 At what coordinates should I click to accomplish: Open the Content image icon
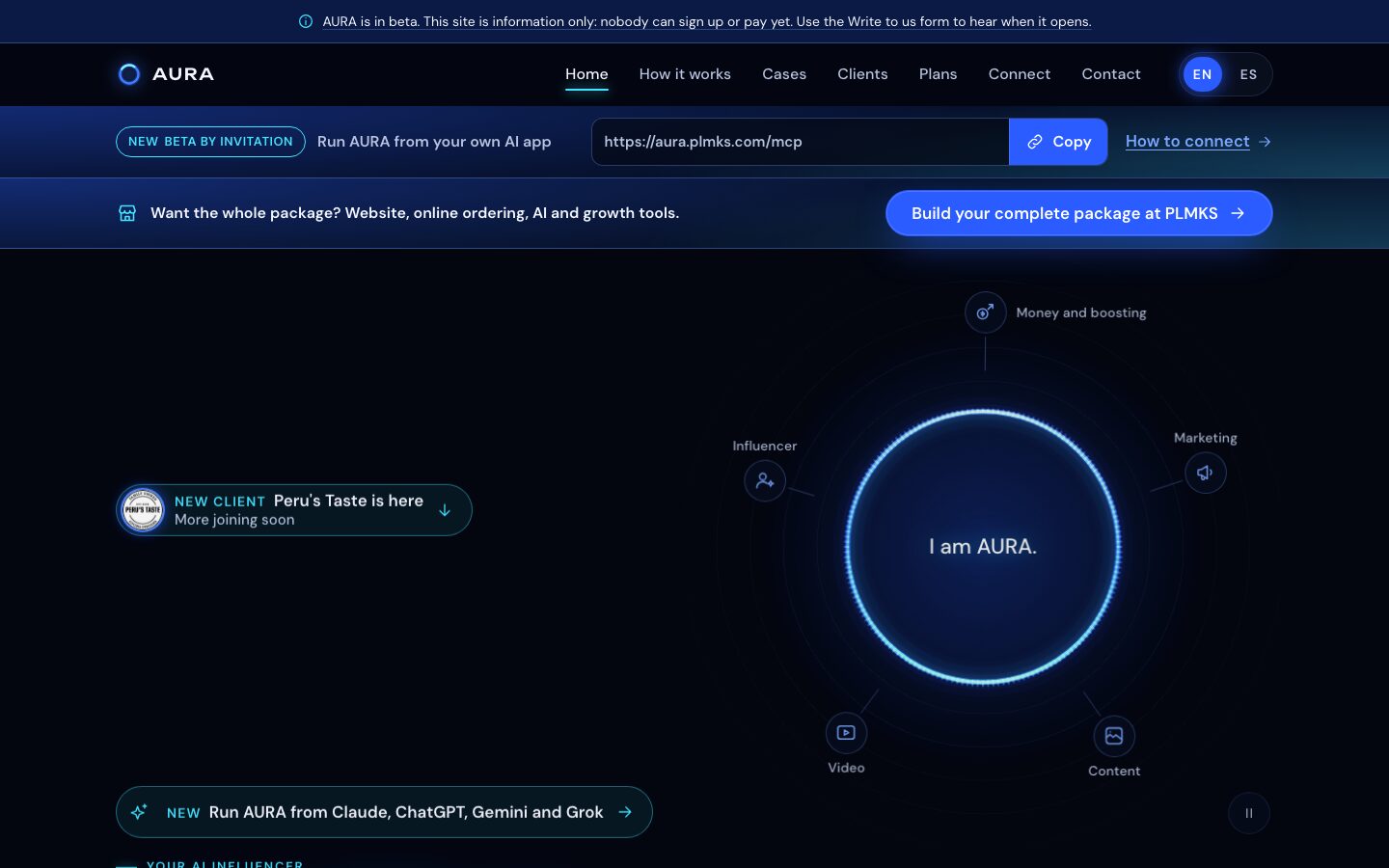(1114, 736)
